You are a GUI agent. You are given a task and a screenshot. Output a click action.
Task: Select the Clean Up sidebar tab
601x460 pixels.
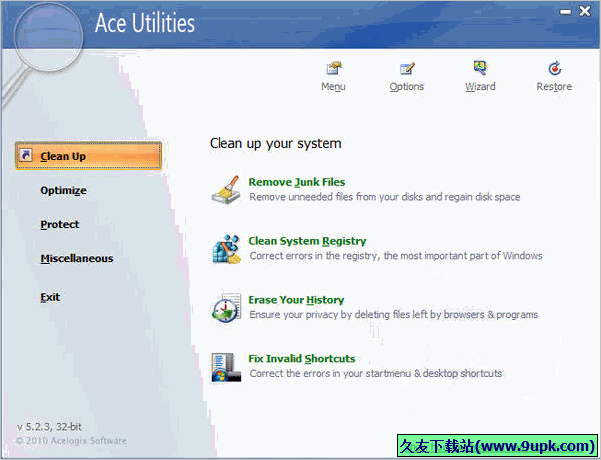pos(88,156)
